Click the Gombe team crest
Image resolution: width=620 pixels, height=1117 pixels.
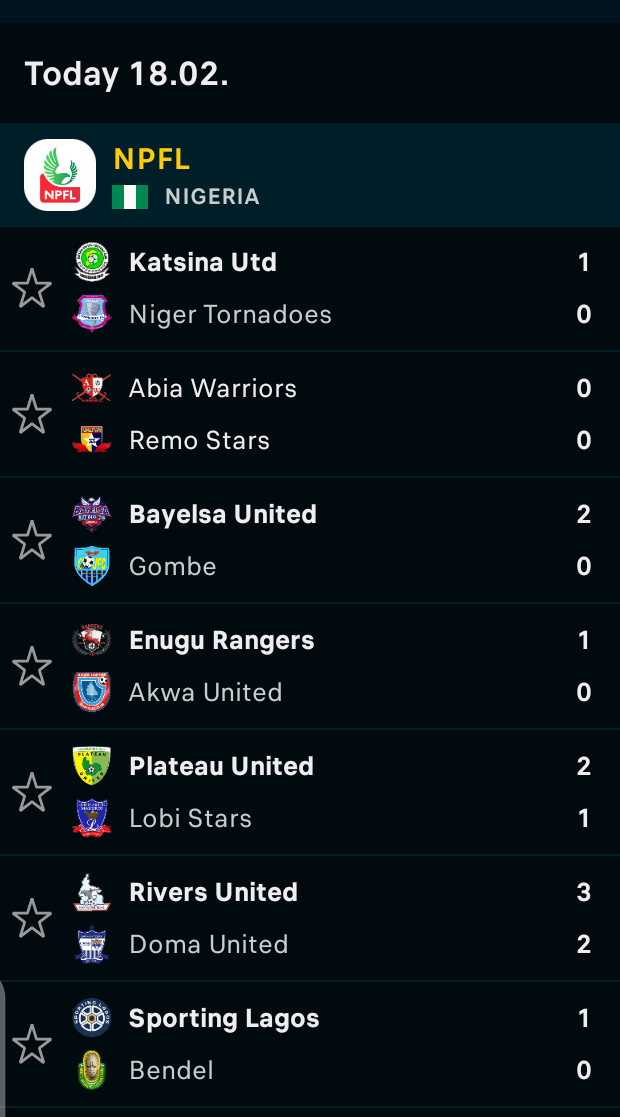pyautogui.click(x=92, y=566)
